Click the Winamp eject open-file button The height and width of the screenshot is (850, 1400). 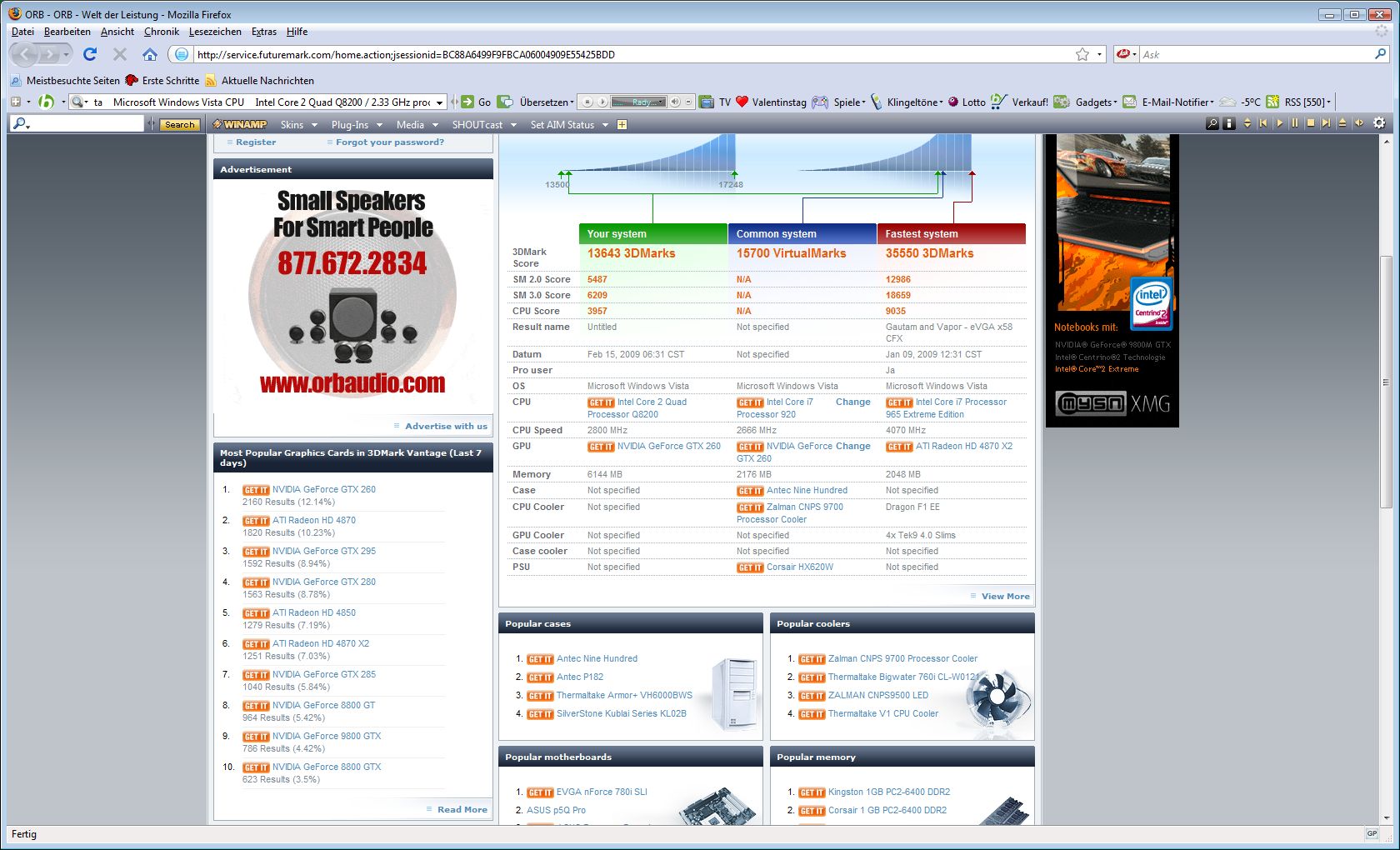[1342, 123]
